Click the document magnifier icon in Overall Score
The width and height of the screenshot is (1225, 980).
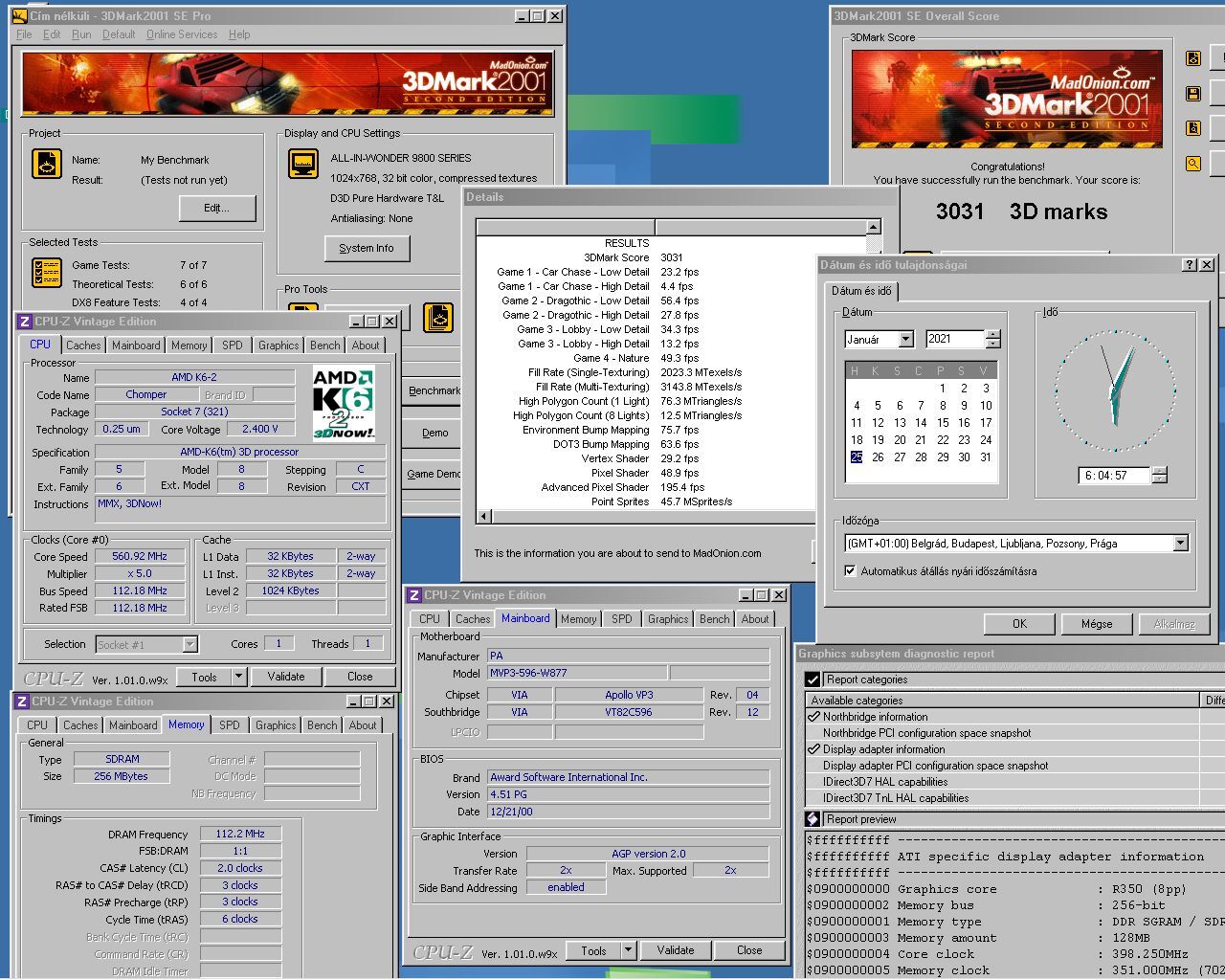(1193, 128)
